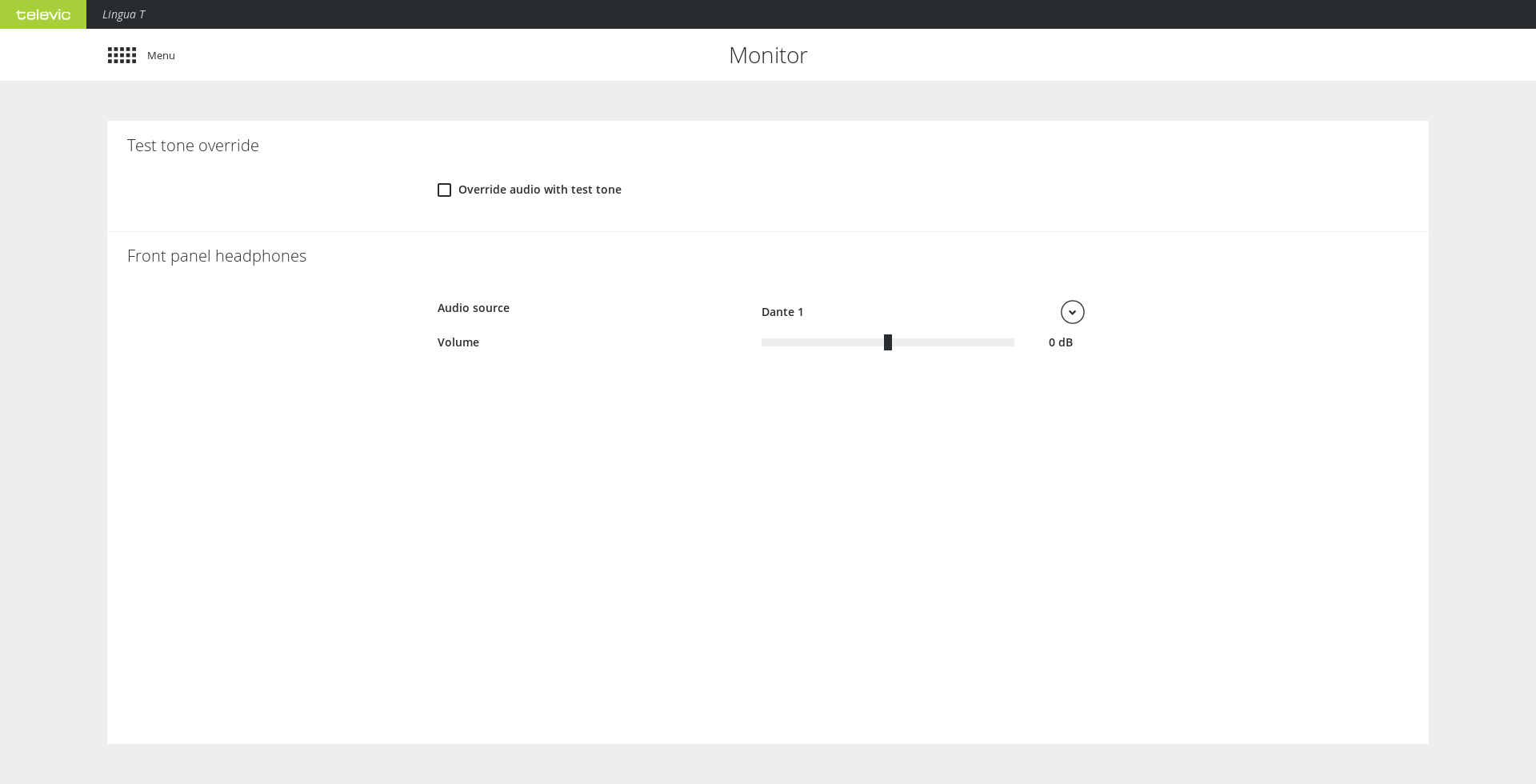The image size is (1536, 784).
Task: Click the Audio source chevron icon
Action: pos(1072,312)
